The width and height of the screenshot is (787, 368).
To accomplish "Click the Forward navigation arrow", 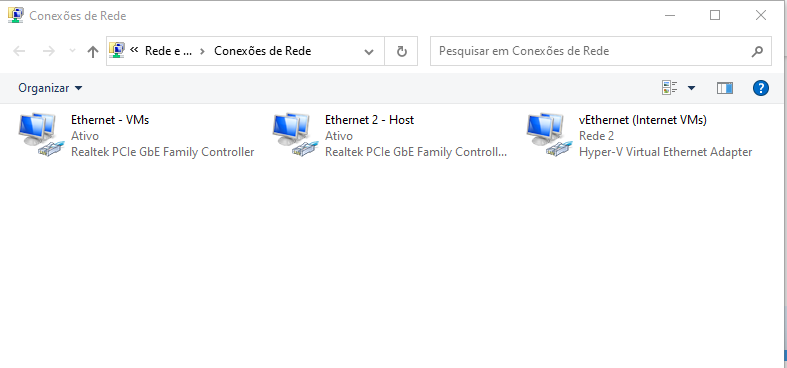I will click(48, 51).
